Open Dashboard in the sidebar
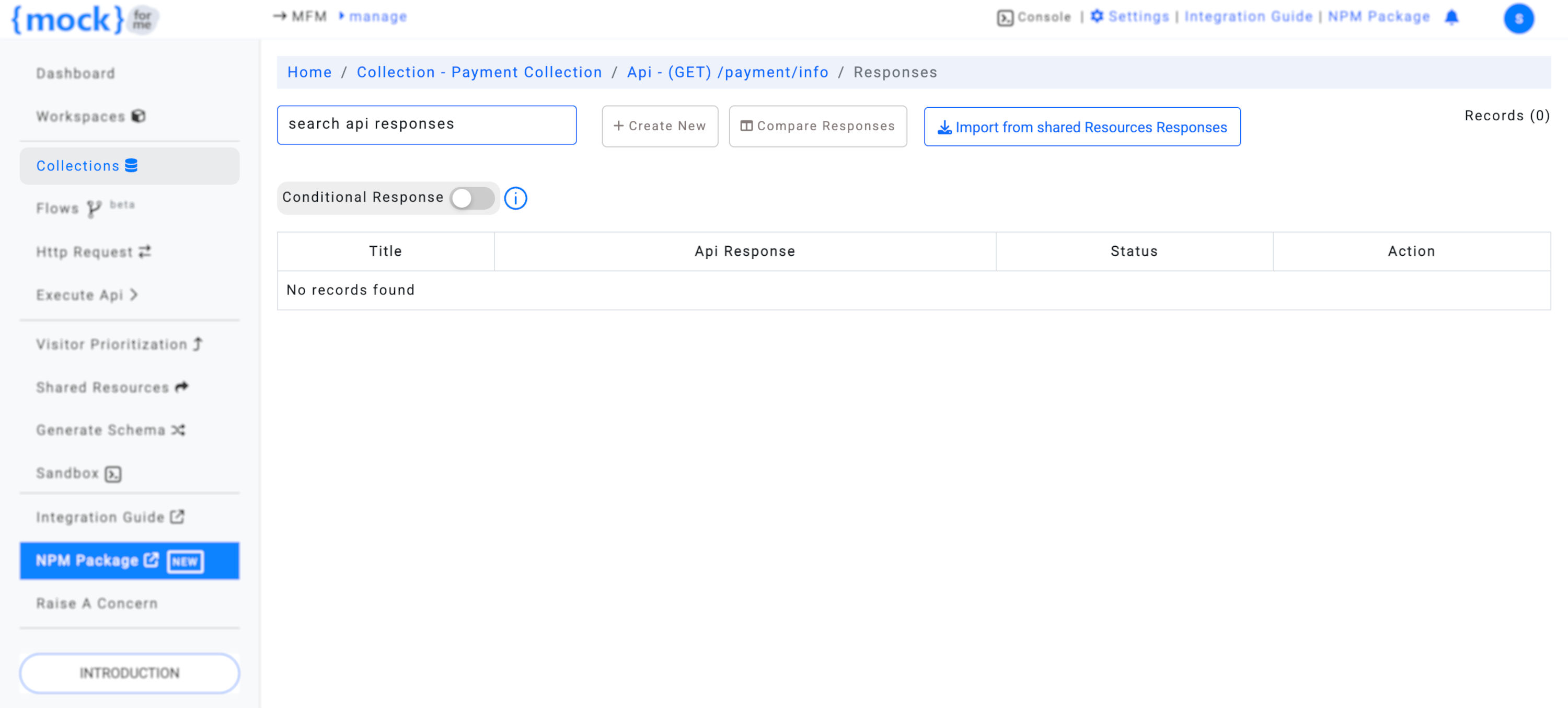 coord(75,73)
